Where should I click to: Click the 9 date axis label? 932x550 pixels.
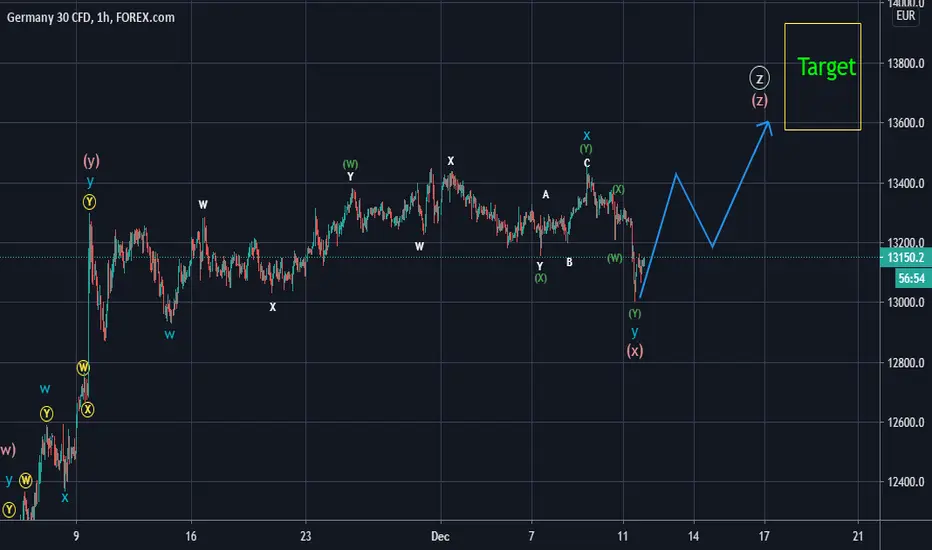(76, 536)
